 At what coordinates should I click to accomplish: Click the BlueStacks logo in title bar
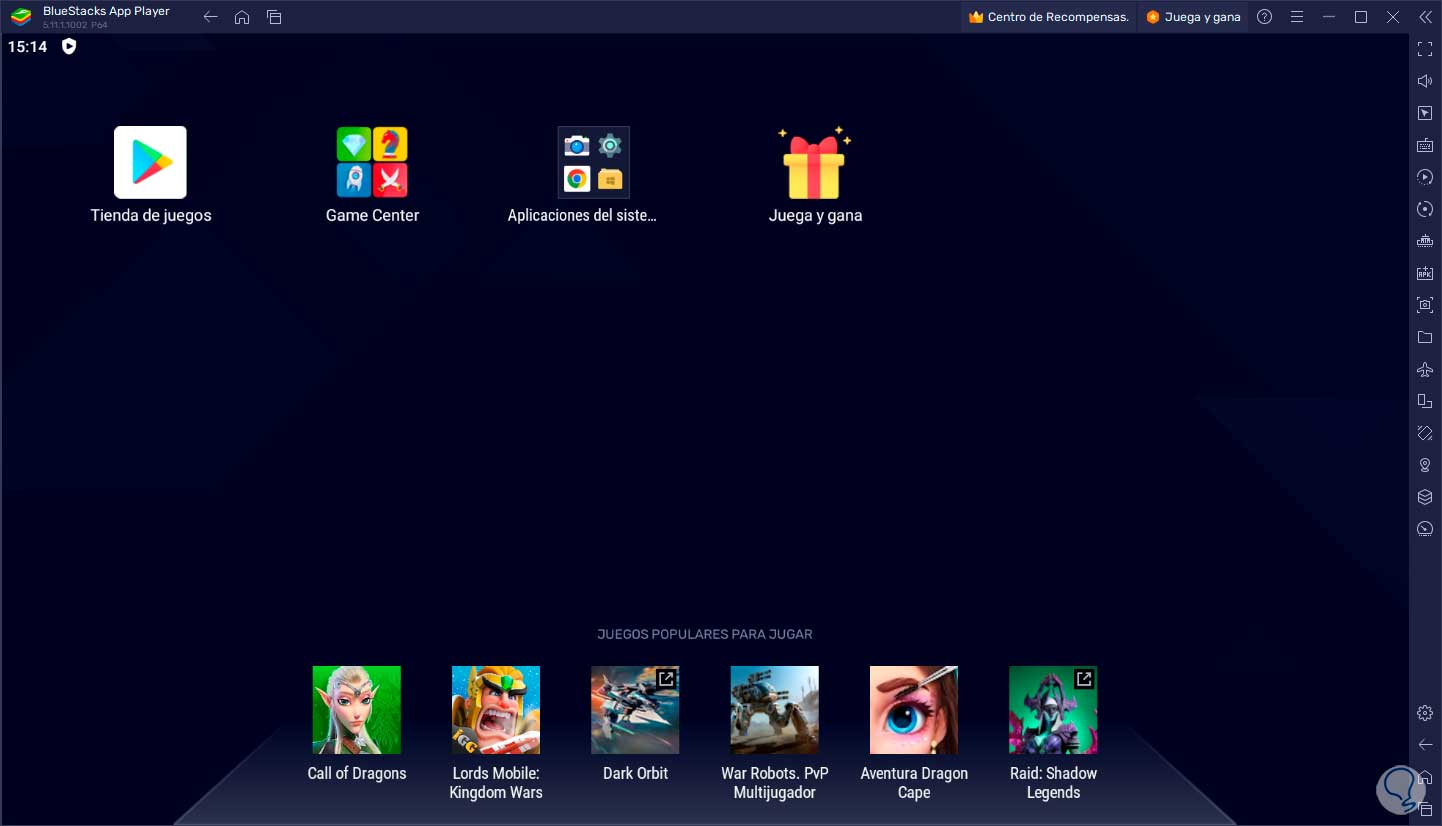click(20, 17)
